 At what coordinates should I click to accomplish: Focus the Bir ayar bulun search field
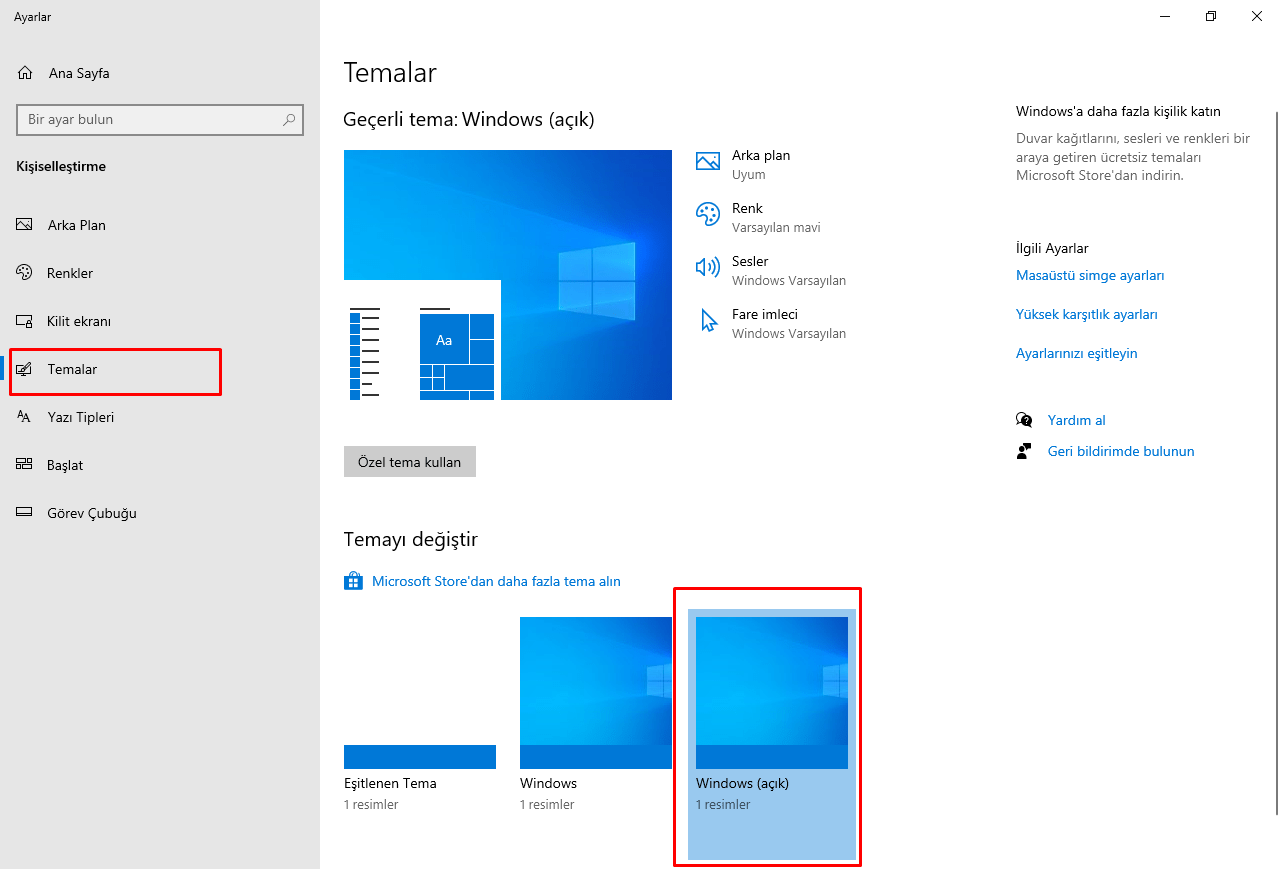coord(160,119)
